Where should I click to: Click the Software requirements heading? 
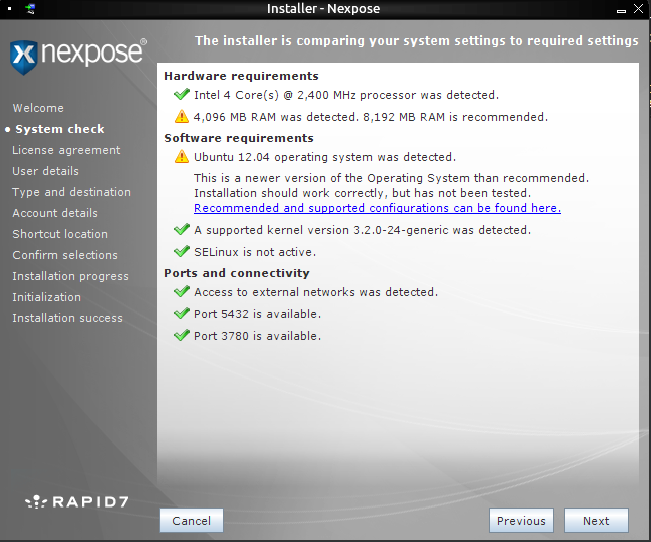[239, 138]
